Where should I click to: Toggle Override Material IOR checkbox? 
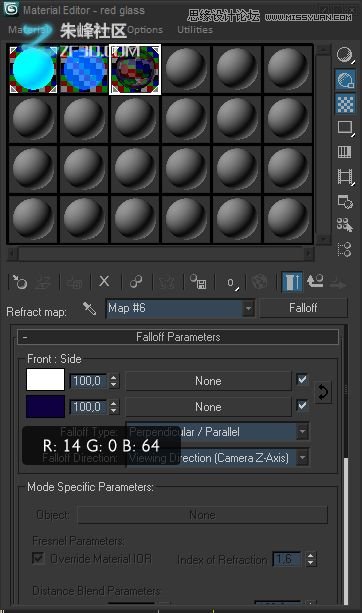click(x=38, y=558)
